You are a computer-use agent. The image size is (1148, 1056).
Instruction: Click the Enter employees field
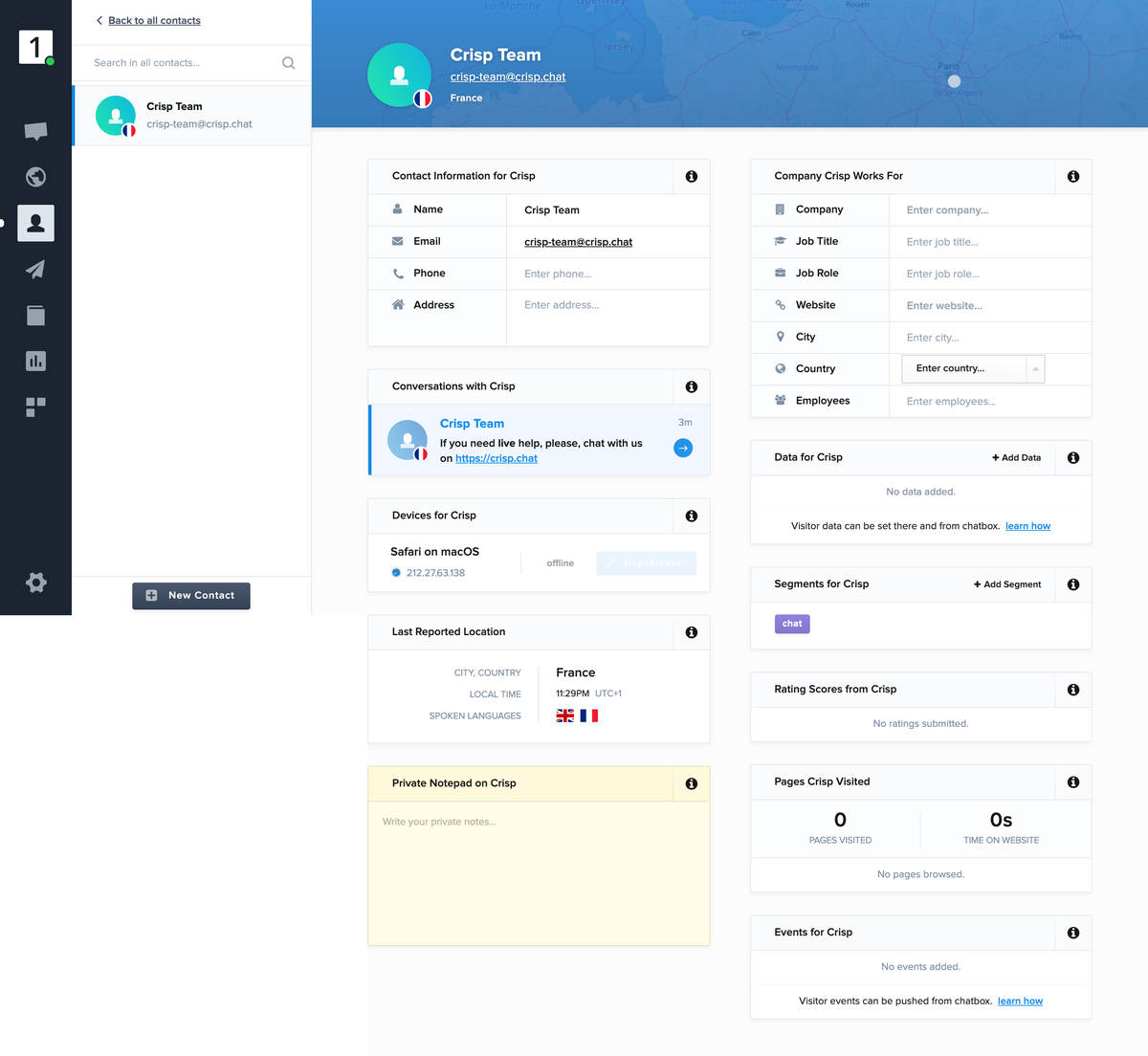(x=991, y=402)
